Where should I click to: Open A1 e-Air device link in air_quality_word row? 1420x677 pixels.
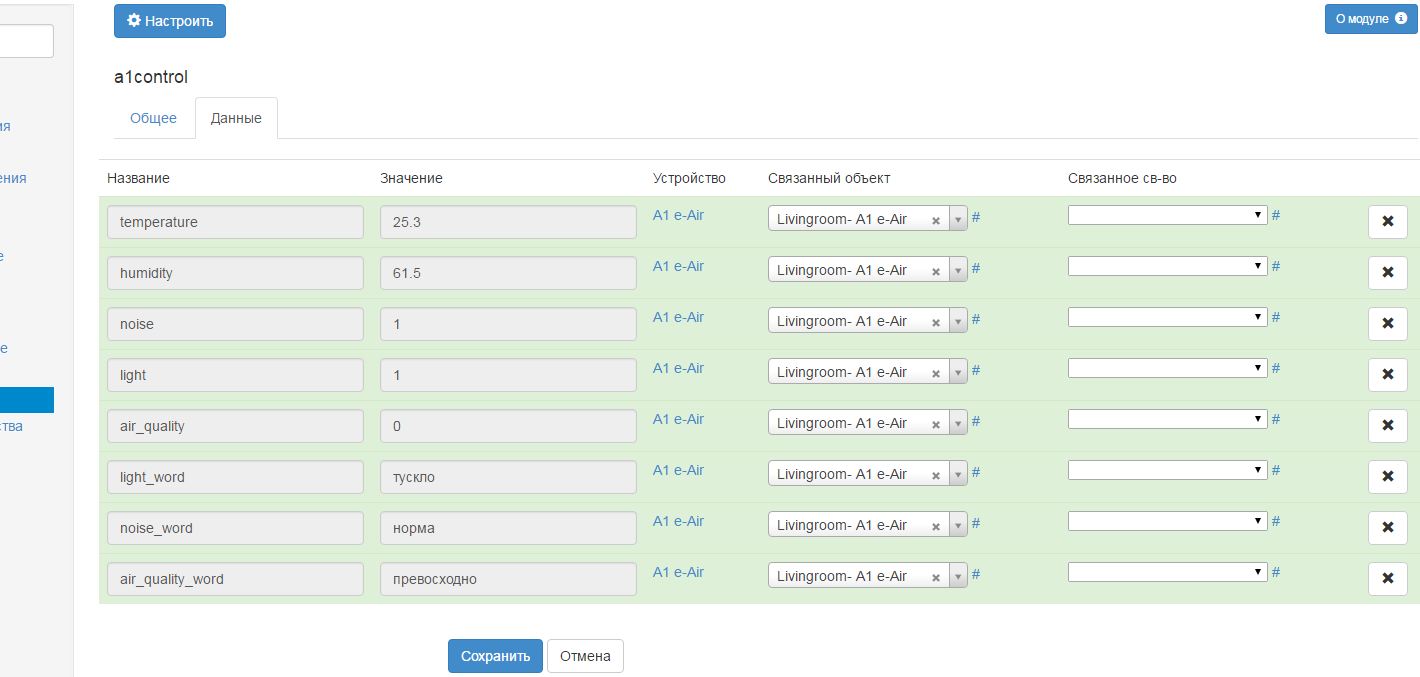(x=678, y=572)
